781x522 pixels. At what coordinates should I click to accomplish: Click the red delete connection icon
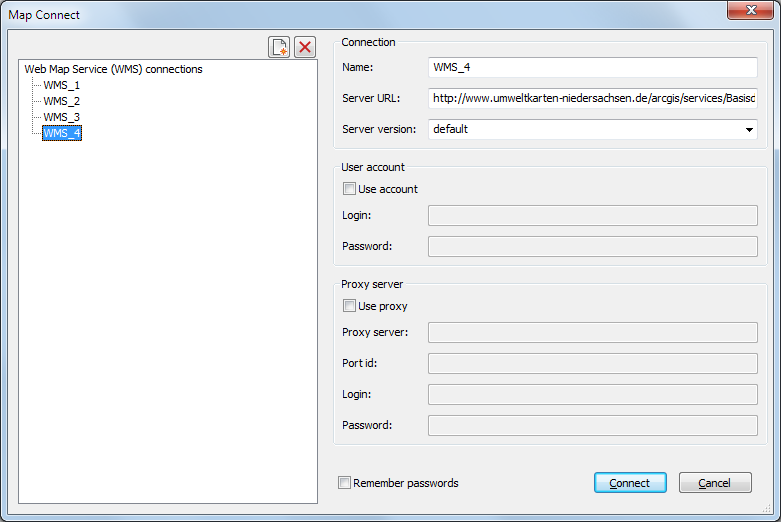coord(305,47)
